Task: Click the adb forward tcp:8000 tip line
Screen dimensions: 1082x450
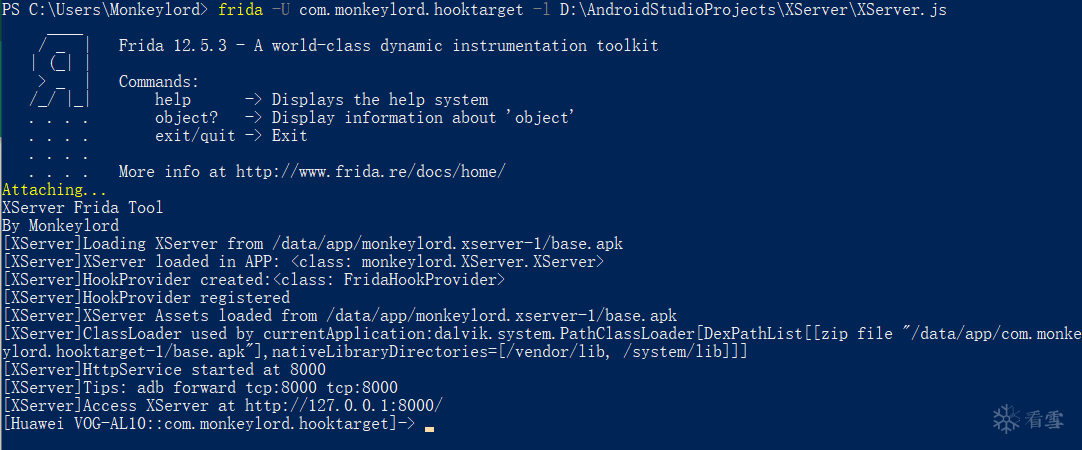Action: pyautogui.click(x=200, y=388)
